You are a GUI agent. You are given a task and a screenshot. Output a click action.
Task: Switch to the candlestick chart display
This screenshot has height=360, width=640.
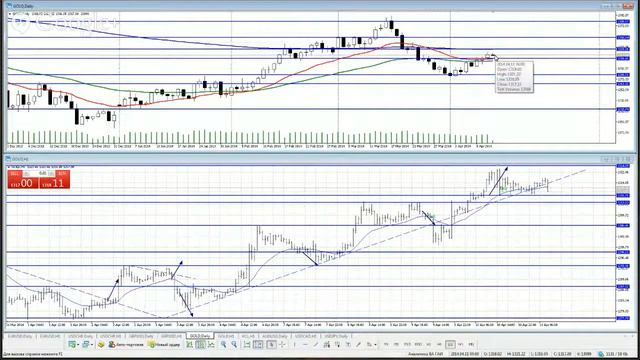click(x=200, y=344)
